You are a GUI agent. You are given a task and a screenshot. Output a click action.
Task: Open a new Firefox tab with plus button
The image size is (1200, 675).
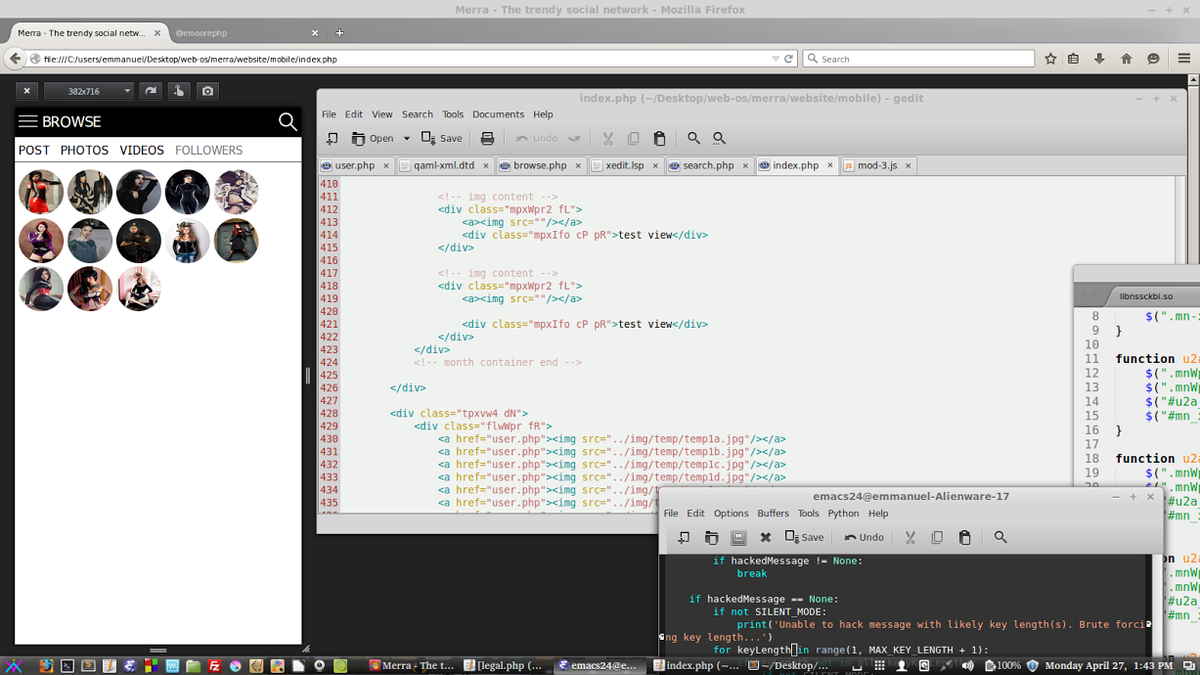coord(339,33)
